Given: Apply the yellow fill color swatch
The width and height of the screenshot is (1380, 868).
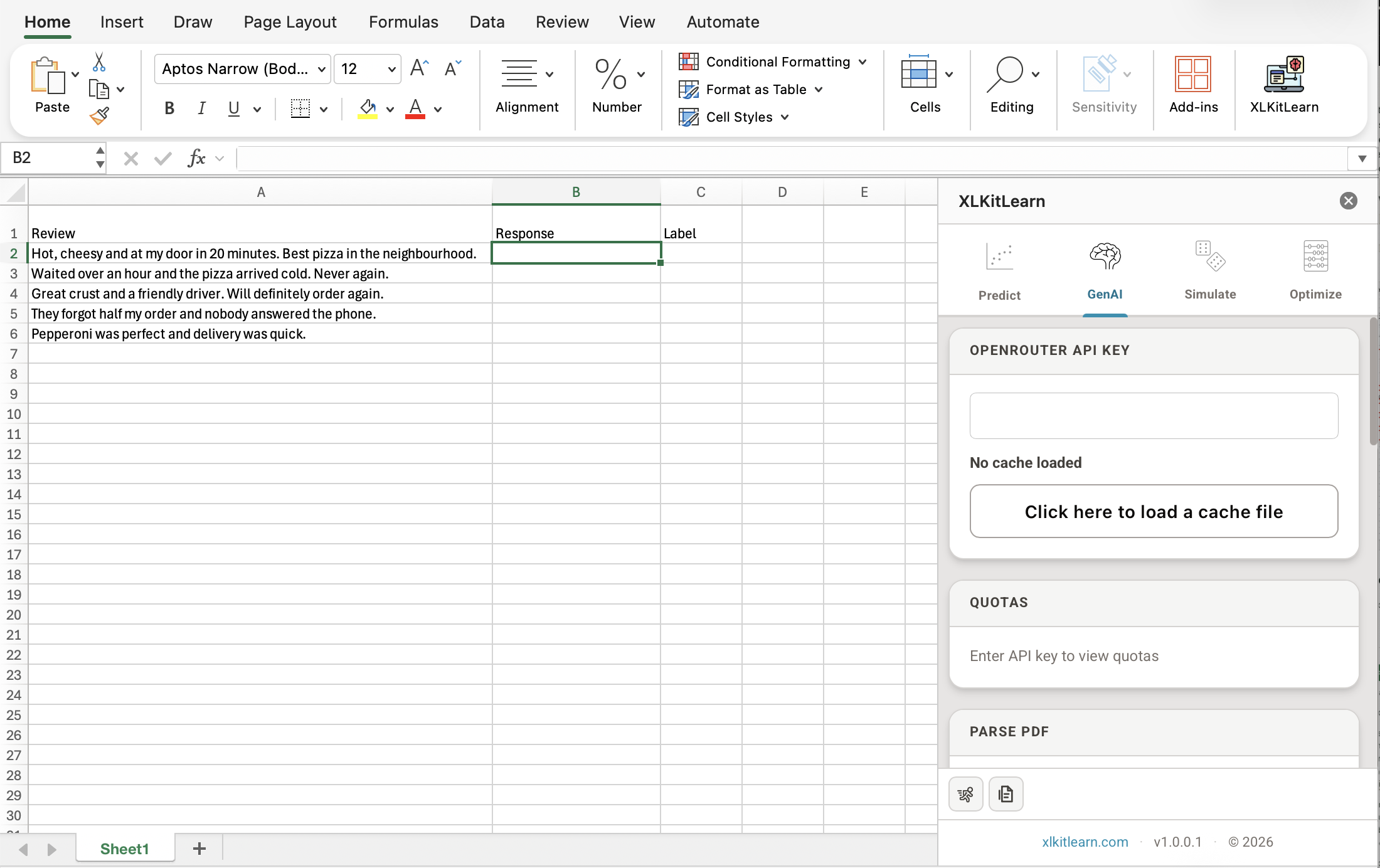Looking at the screenshot, I should pos(368,109).
